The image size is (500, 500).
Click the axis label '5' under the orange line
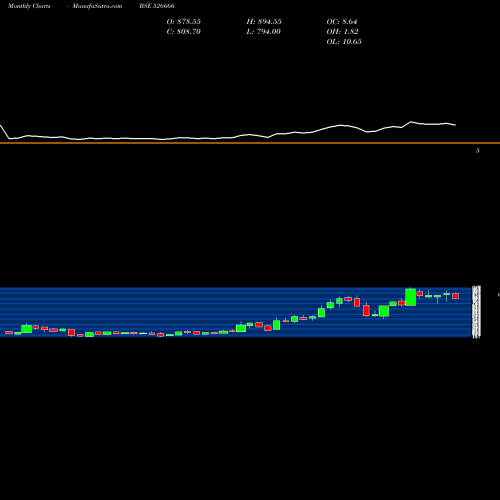478,151
